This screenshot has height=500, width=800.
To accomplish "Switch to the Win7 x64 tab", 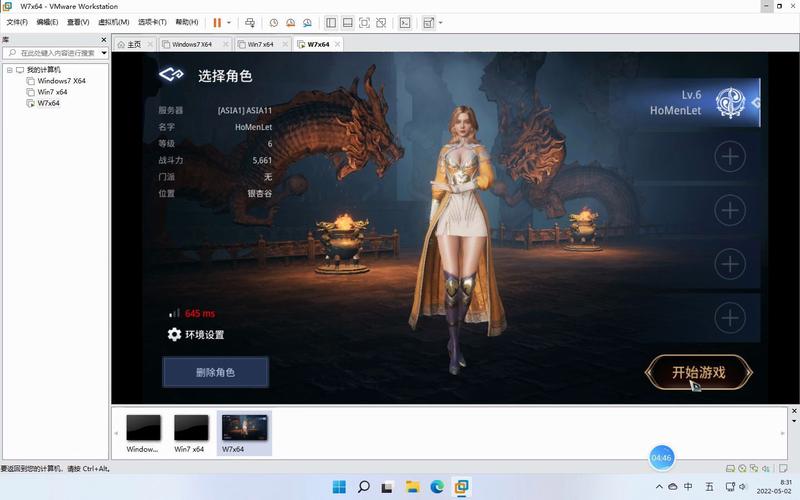I will [260, 44].
